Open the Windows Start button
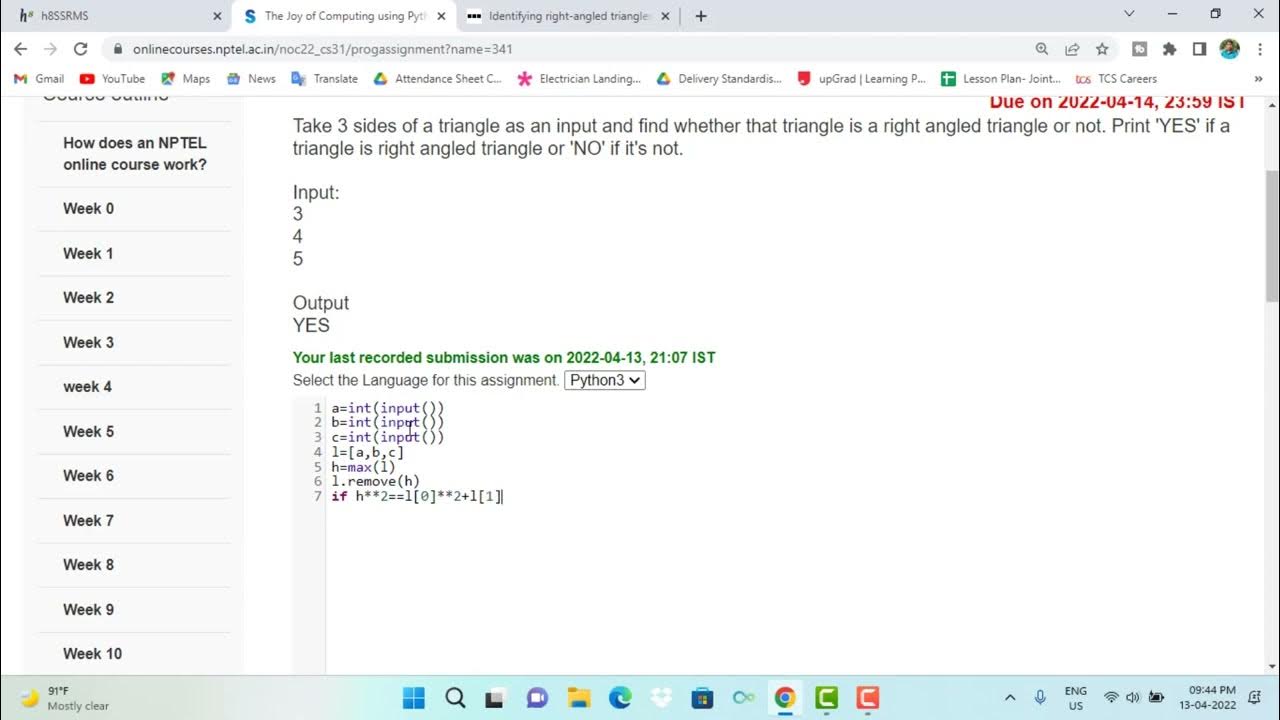The height and width of the screenshot is (720, 1280). pos(413,698)
